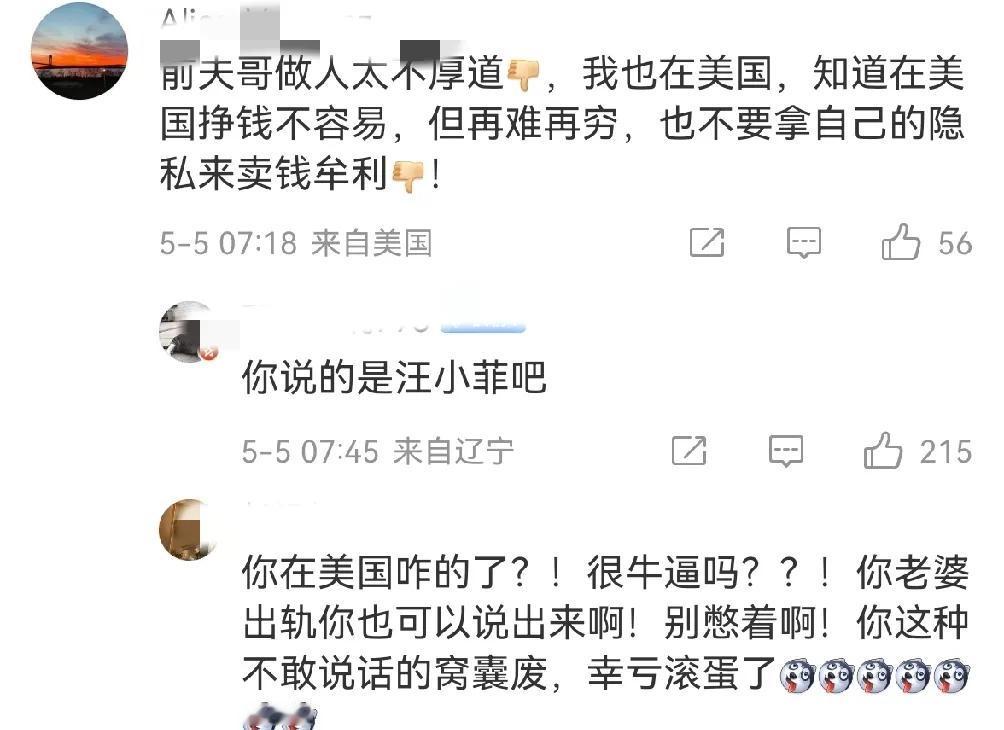1004x730 pixels.
Task: Click the timestamp 5-5 07:18 来自美国
Action: pyautogui.click(x=296, y=243)
